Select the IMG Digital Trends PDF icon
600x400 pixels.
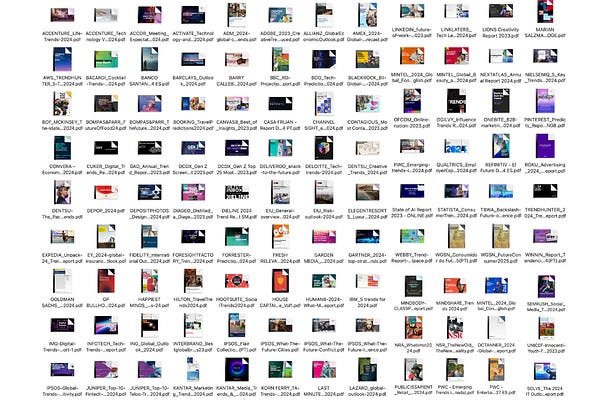click(x=62, y=325)
